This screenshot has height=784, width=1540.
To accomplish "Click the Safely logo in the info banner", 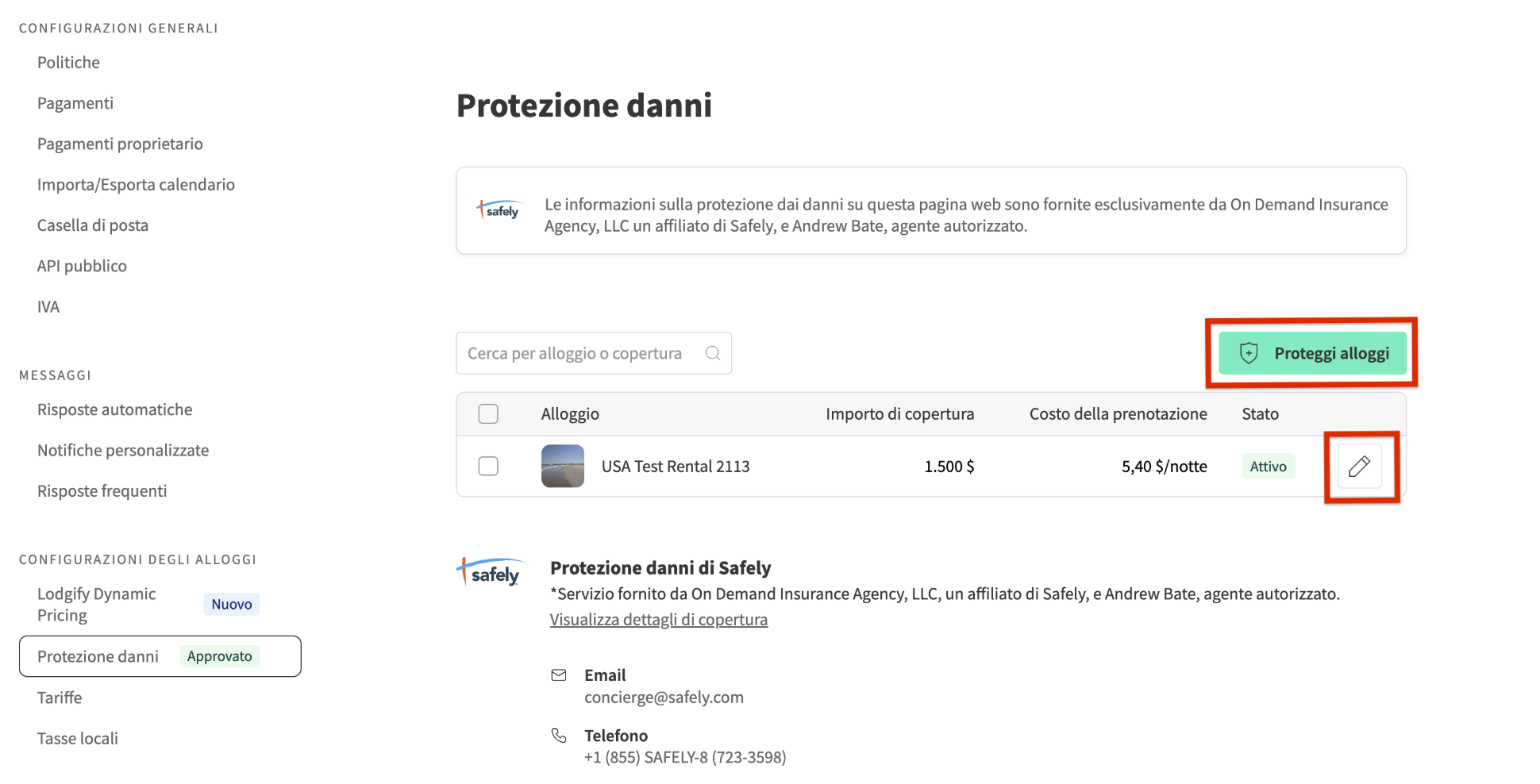I will pyautogui.click(x=499, y=209).
